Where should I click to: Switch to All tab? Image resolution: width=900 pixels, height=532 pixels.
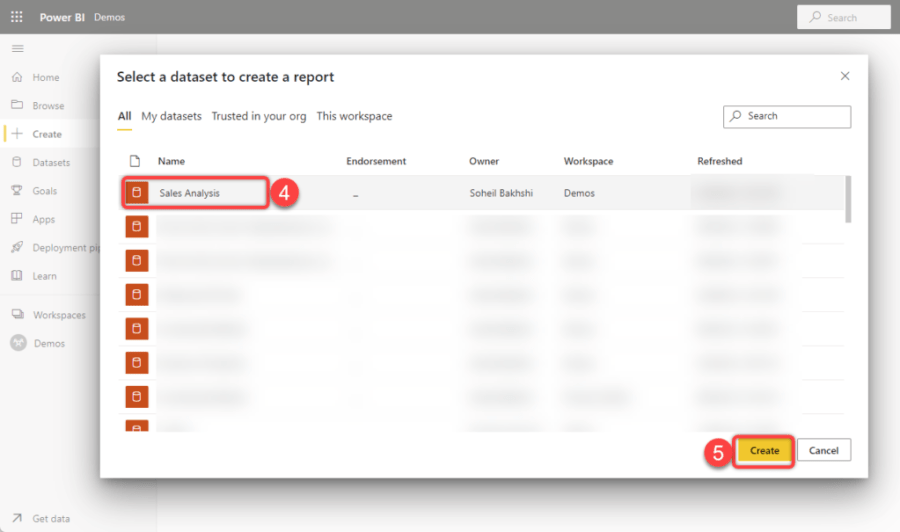click(x=125, y=116)
